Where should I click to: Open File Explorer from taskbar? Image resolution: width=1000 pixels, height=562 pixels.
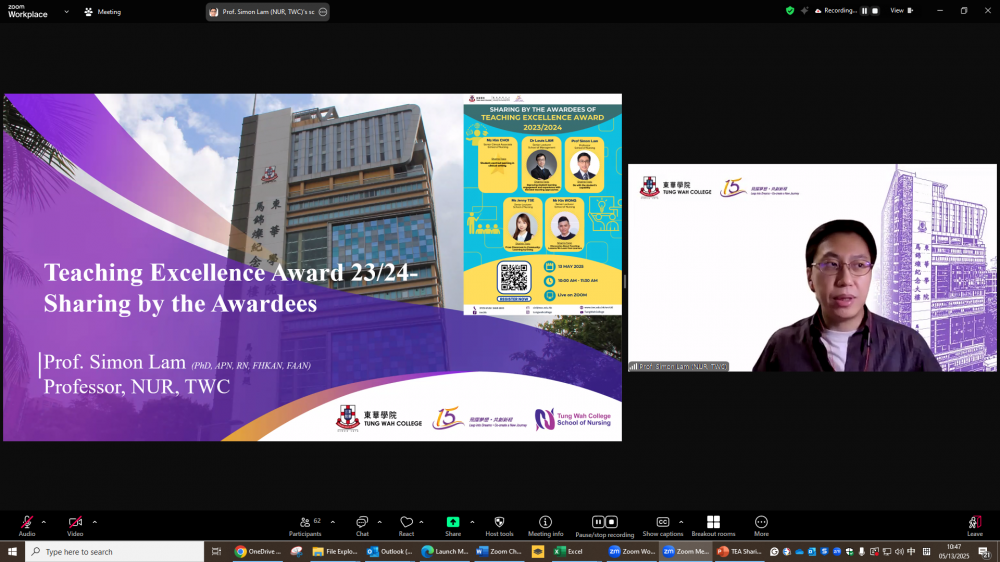pyautogui.click(x=335, y=551)
